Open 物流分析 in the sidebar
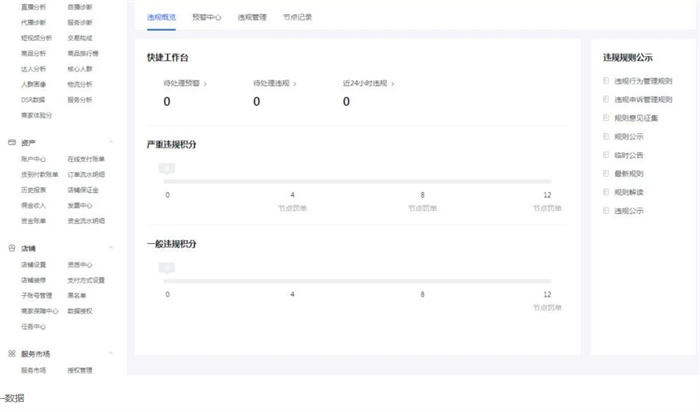 point(80,84)
